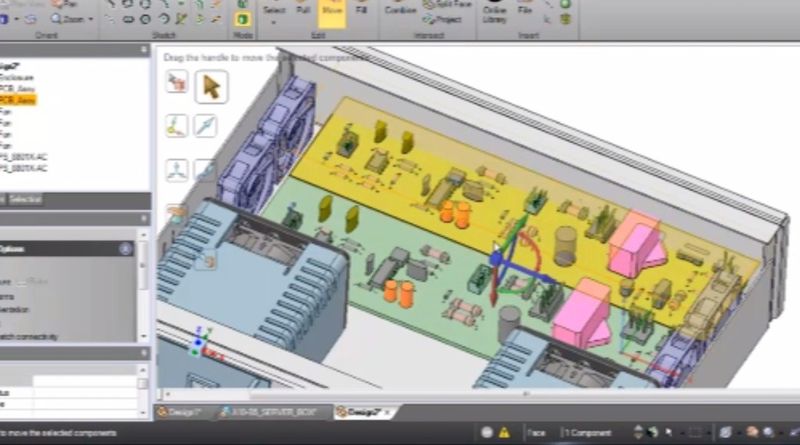This screenshot has width=800, height=445.
Task: Select the Move tool in Edit group
Action: pos(332,13)
